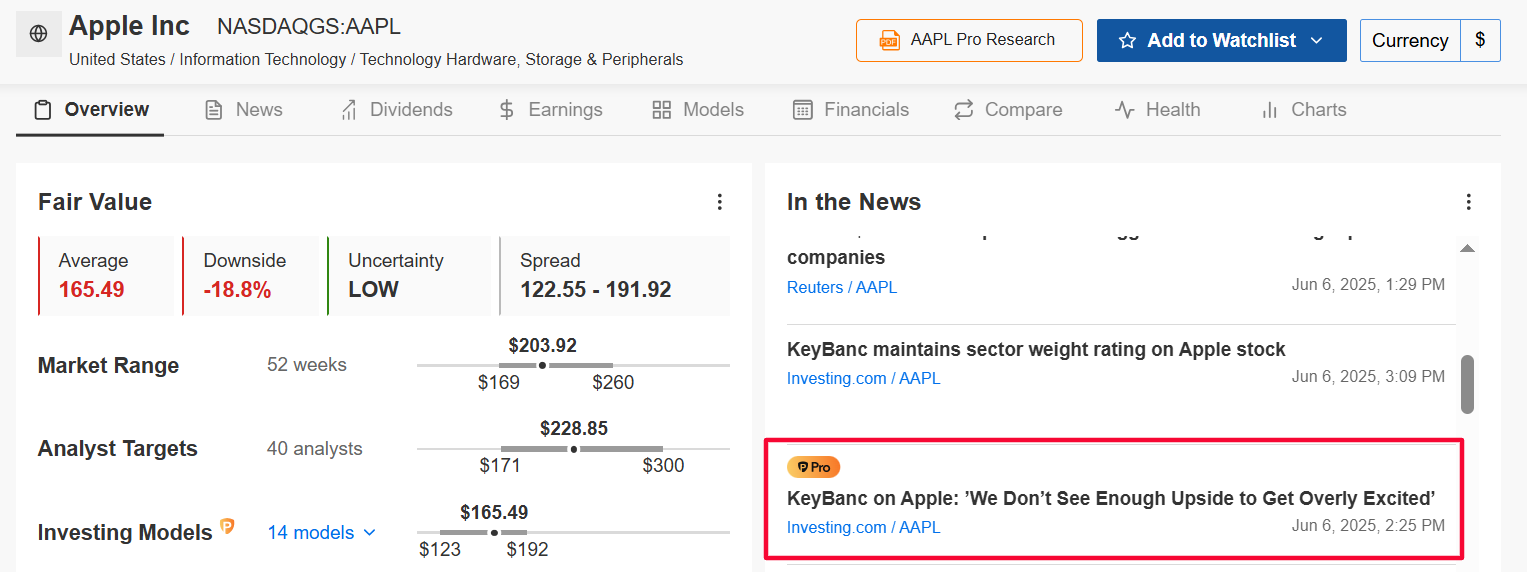1527x572 pixels.
Task: Open KeyBanc 'We Don't See Enough Upside' article
Action: click(x=1111, y=498)
